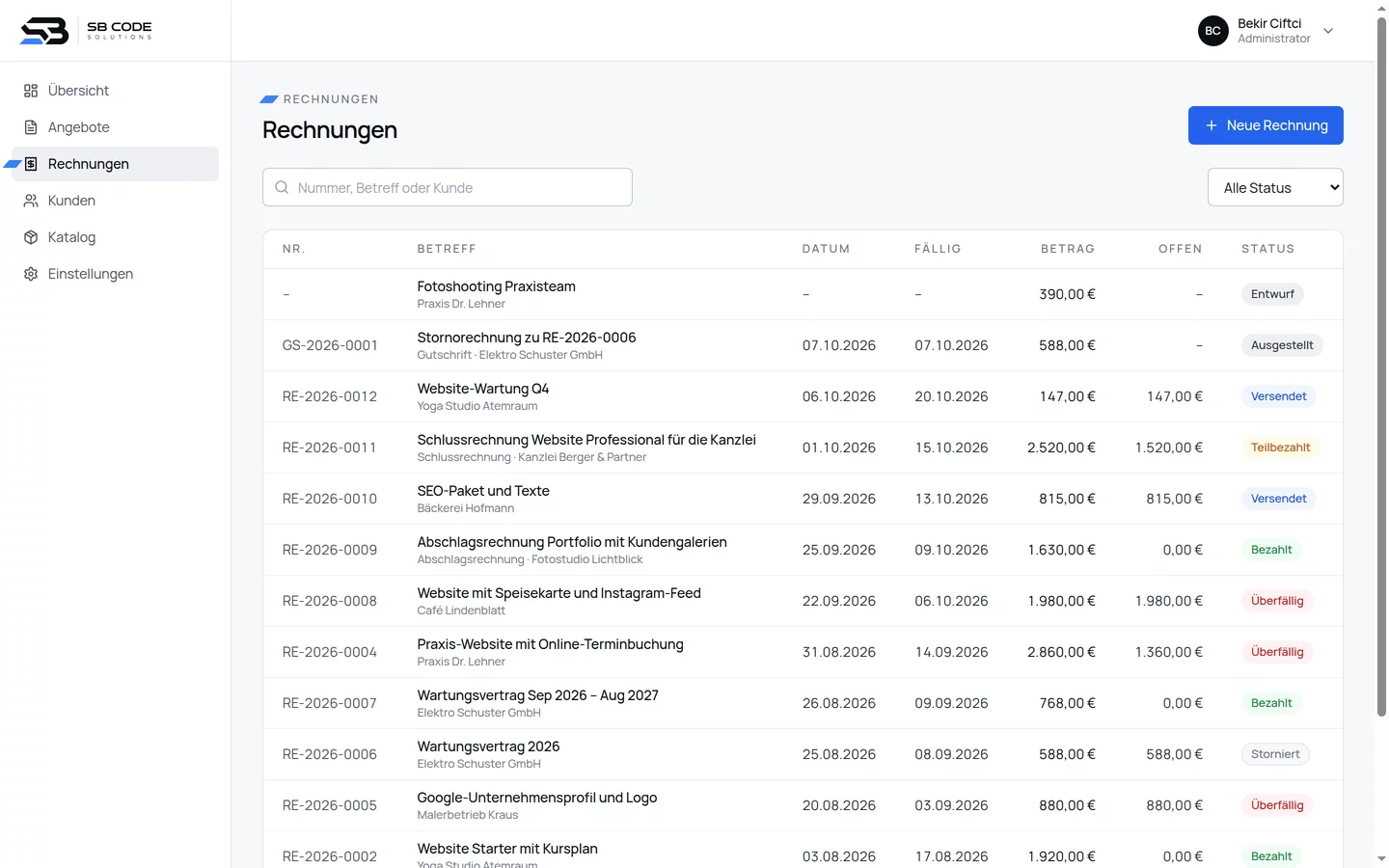The height and width of the screenshot is (868, 1389).
Task: Open Einstellungen from the sidebar
Action: coord(116,274)
